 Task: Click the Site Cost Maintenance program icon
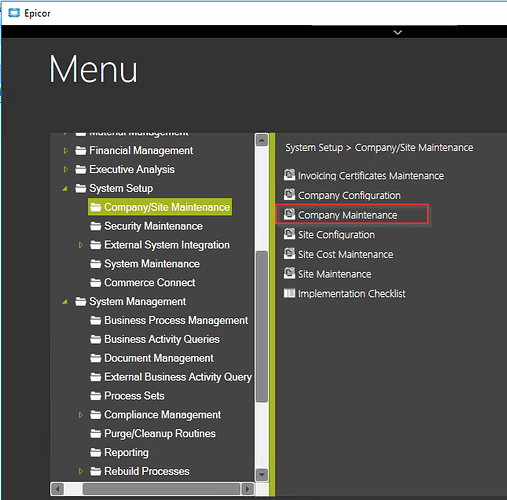(x=289, y=253)
